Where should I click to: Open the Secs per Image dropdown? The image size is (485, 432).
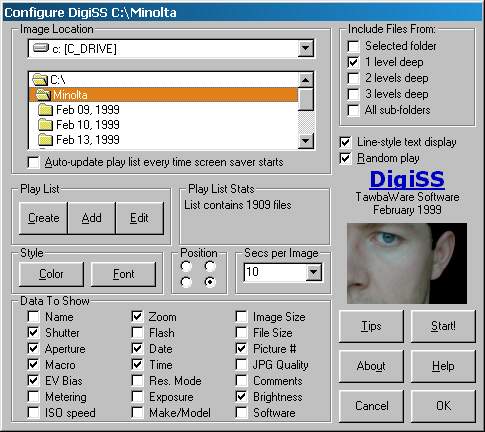(x=313, y=272)
